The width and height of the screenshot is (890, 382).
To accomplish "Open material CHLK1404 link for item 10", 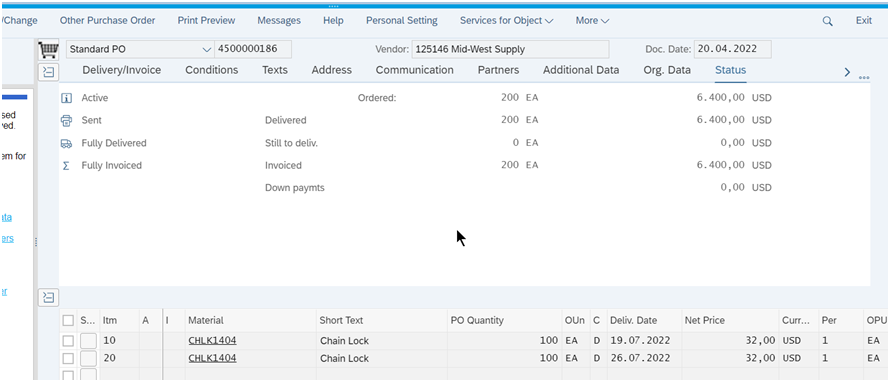I will pyautogui.click(x=212, y=341).
